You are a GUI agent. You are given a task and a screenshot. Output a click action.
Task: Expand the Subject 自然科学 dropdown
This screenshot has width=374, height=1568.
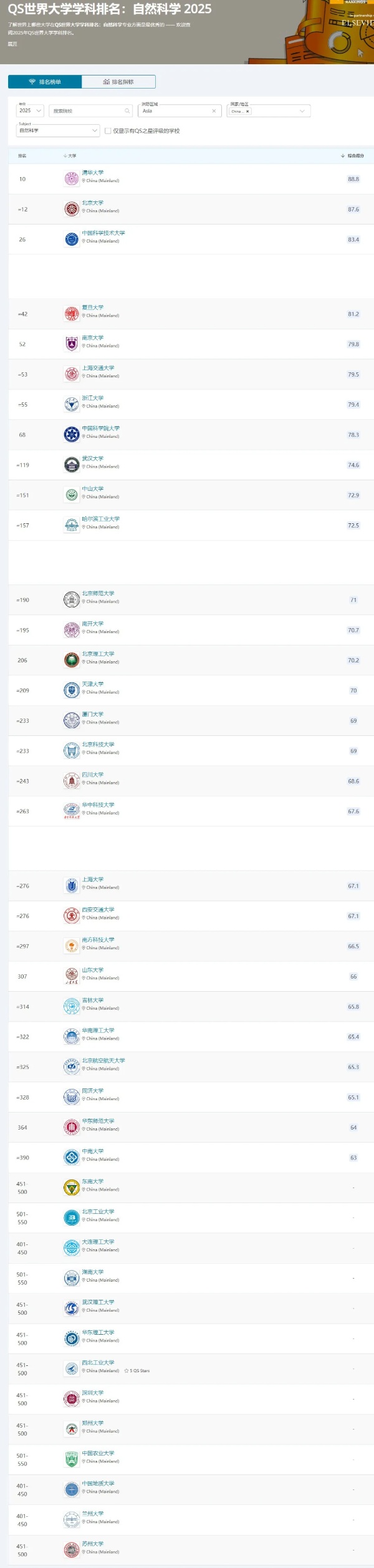tap(95, 131)
